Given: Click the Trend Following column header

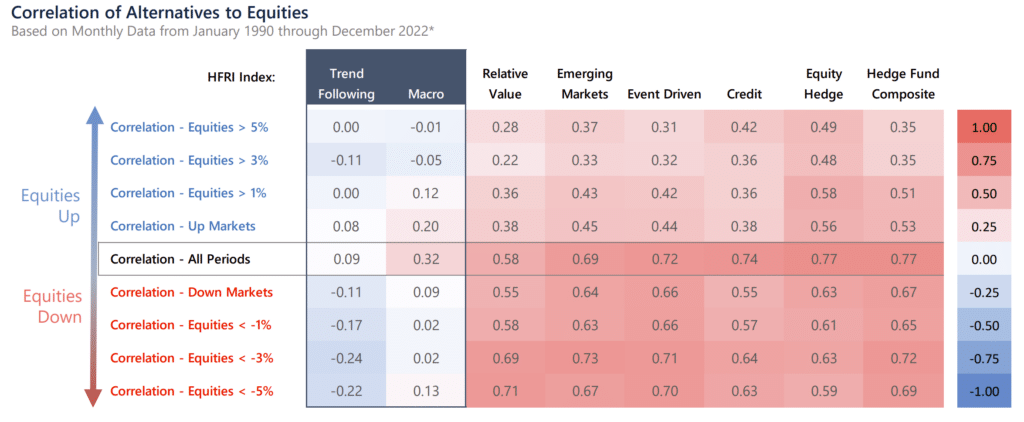Looking at the screenshot, I should (346, 84).
